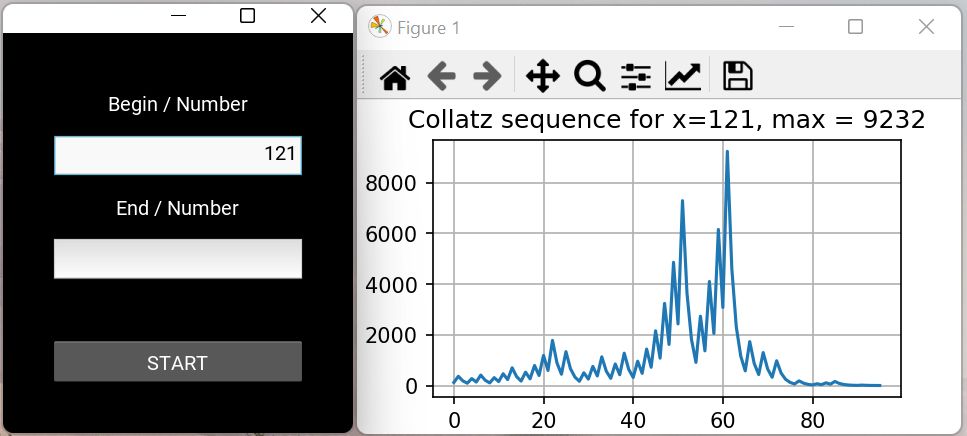
Task: Click the matplotlib logo in Figure 1 title bar
Action: (x=379, y=27)
